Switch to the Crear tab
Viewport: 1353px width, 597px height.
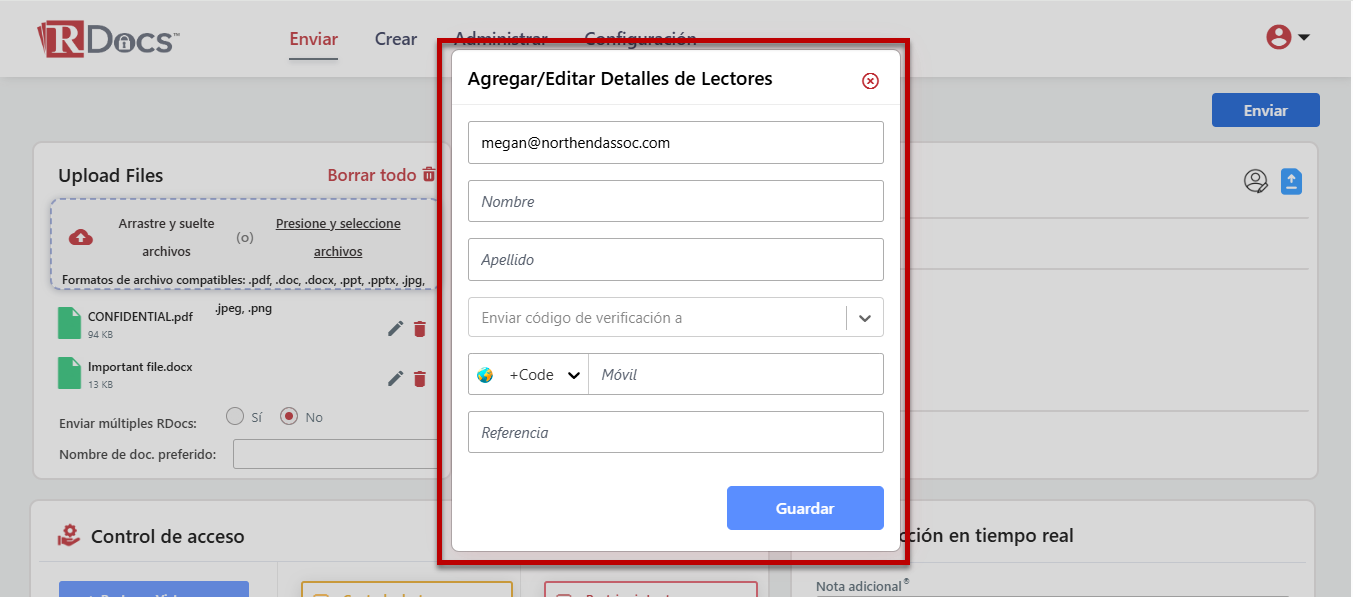[x=395, y=40]
